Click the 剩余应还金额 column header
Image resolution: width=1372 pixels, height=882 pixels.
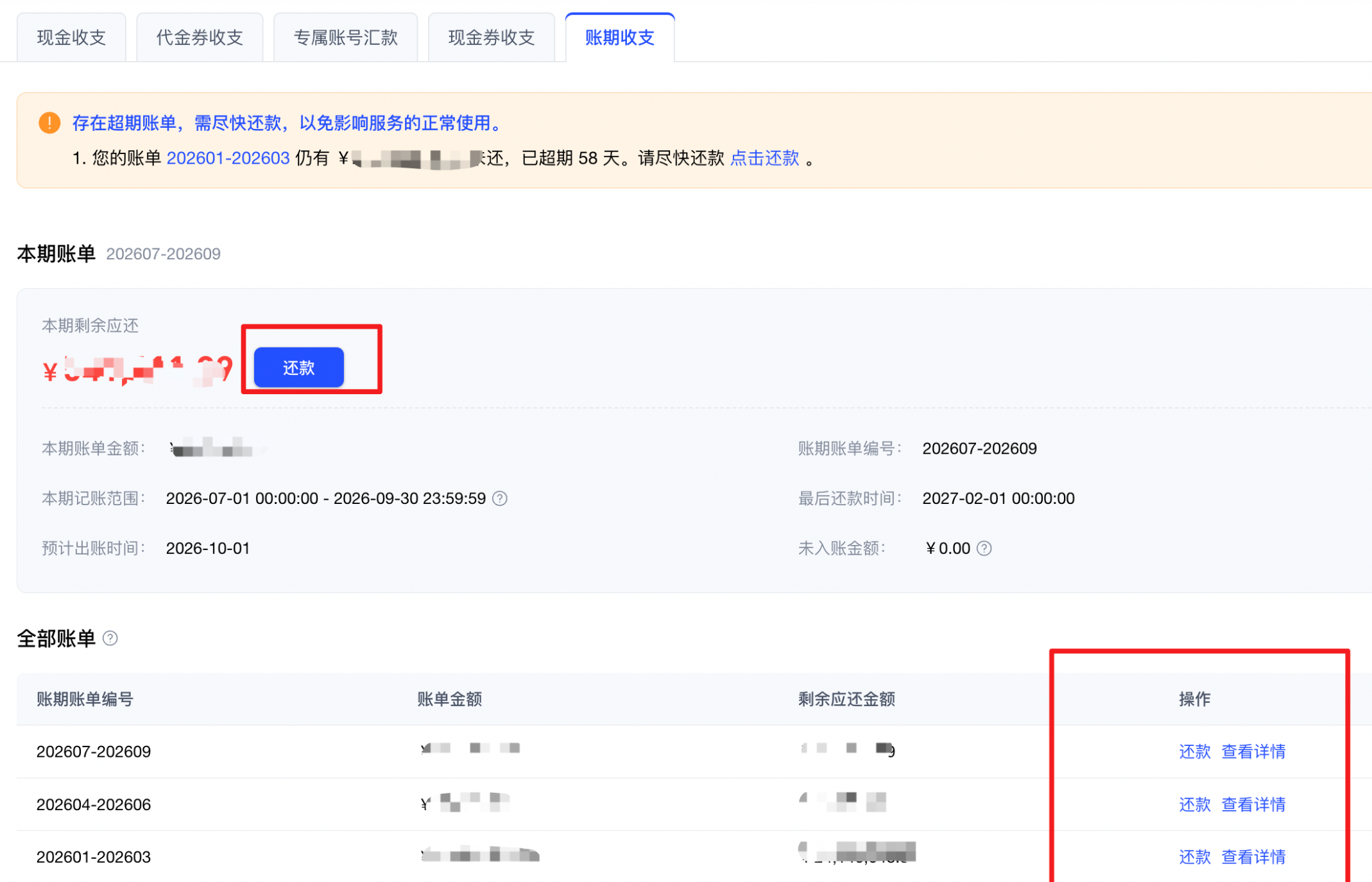(x=846, y=699)
